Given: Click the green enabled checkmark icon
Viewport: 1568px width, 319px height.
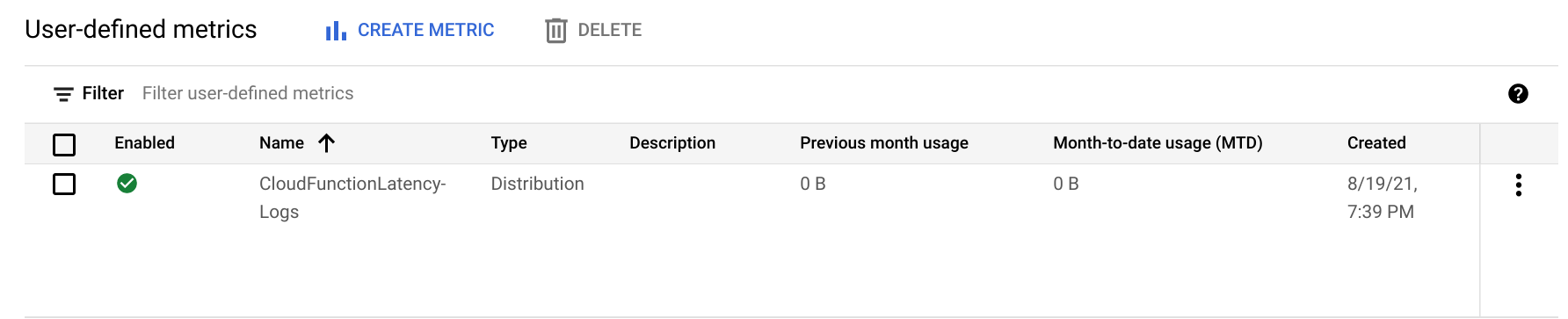Looking at the screenshot, I should pos(127,183).
